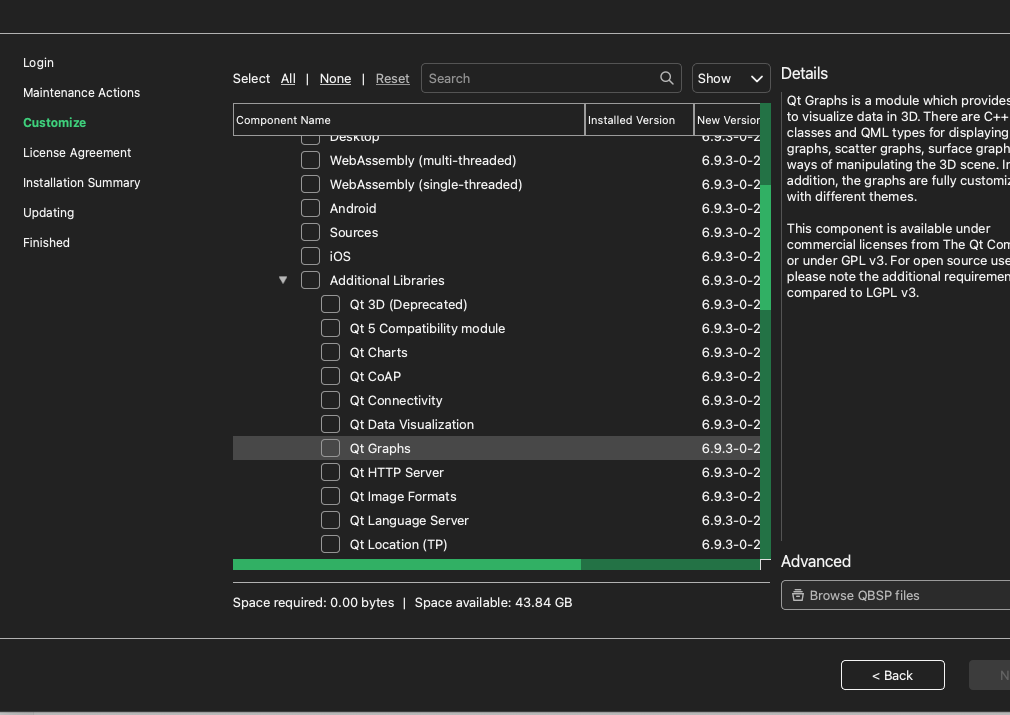Sort by the Component Name column header
1010x715 pixels.
coord(408,120)
